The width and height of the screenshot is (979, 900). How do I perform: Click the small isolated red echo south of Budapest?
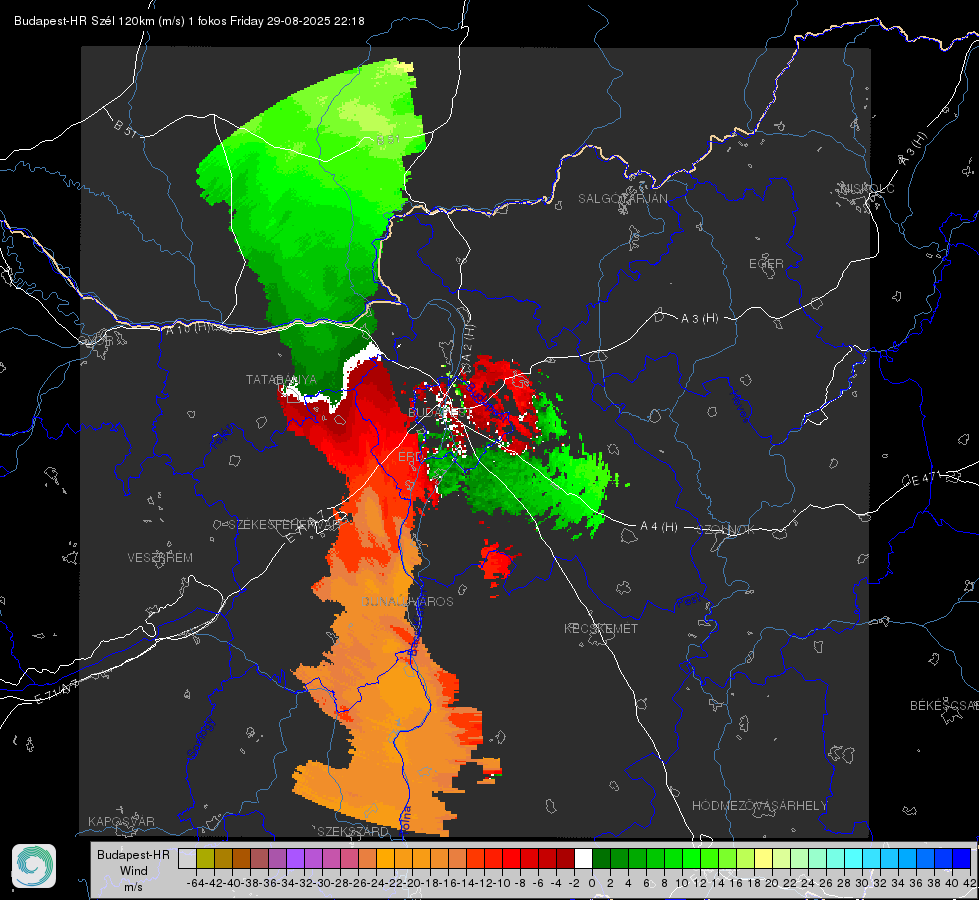click(x=498, y=564)
